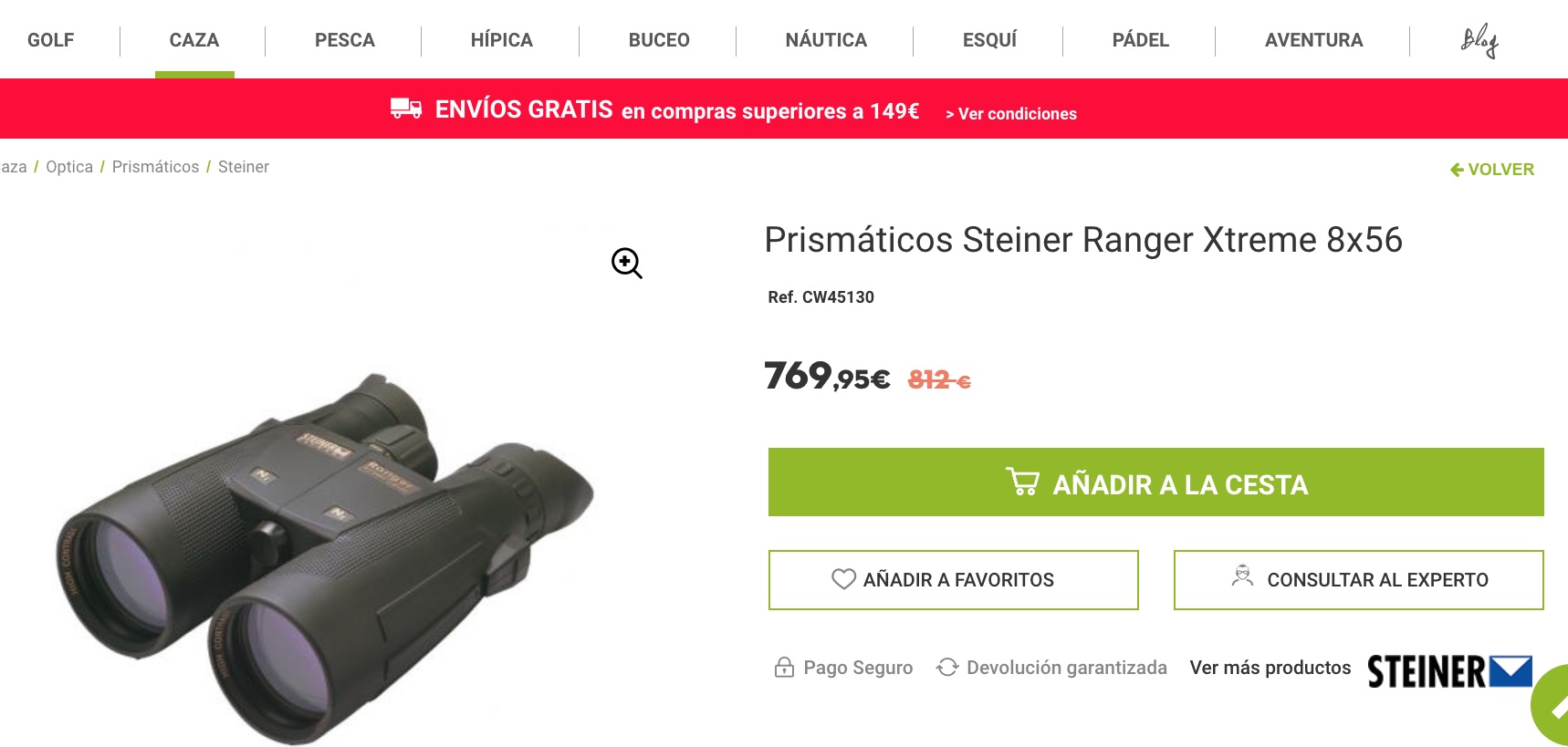Viewport: 1568px width, 747px height.
Task: Select the CAZA category tab
Action: tap(194, 40)
